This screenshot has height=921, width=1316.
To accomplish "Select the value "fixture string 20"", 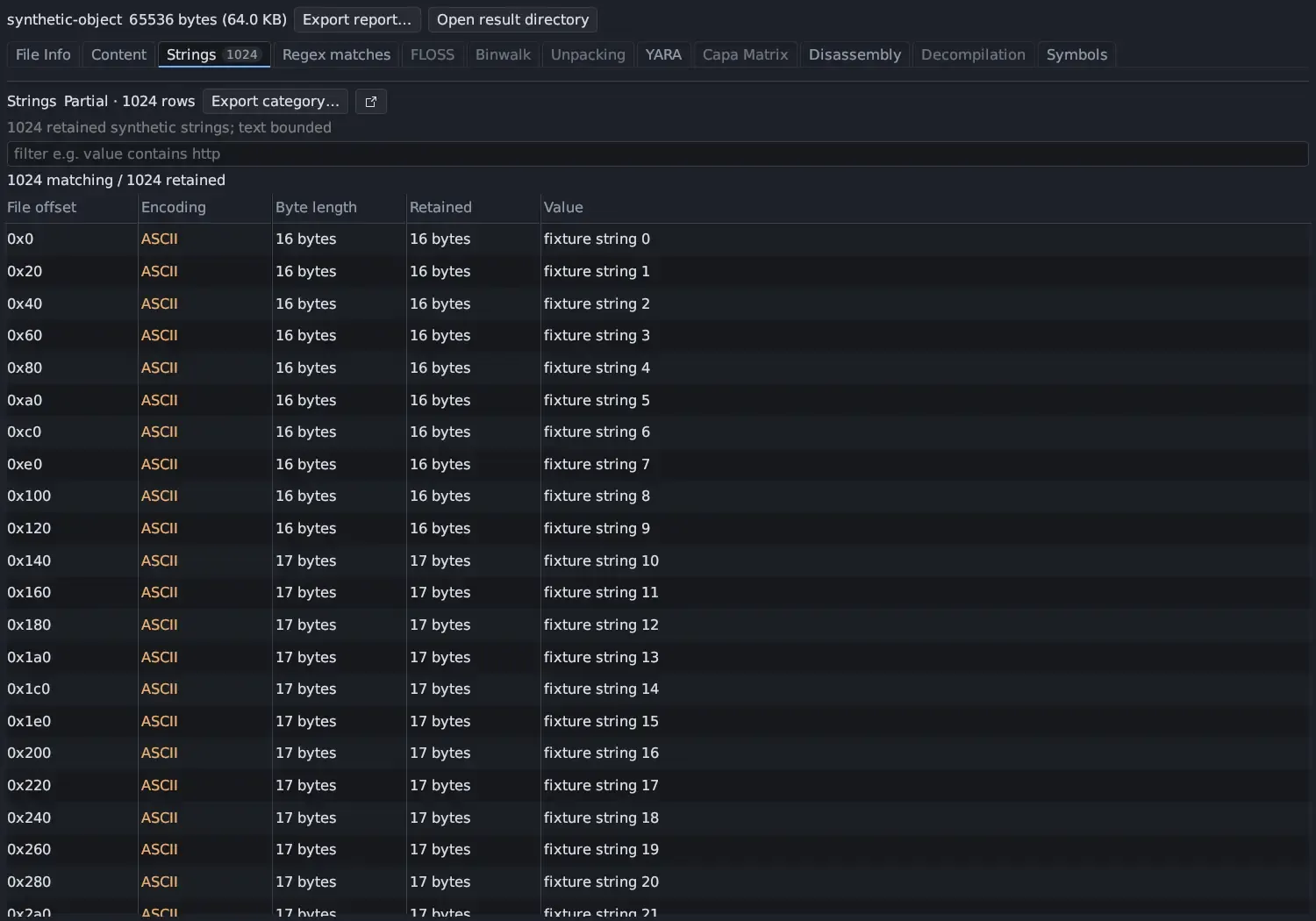I will [601, 882].
